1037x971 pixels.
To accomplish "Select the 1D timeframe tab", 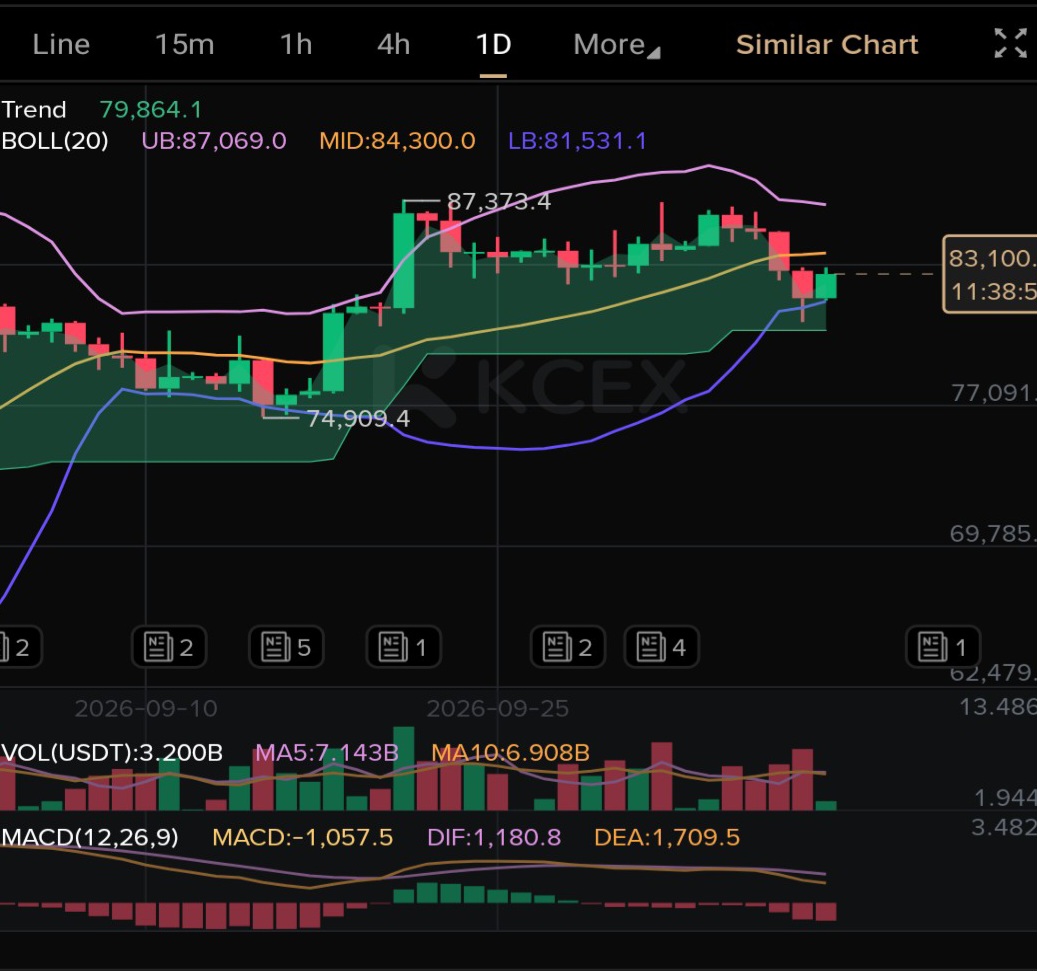I will (493, 44).
